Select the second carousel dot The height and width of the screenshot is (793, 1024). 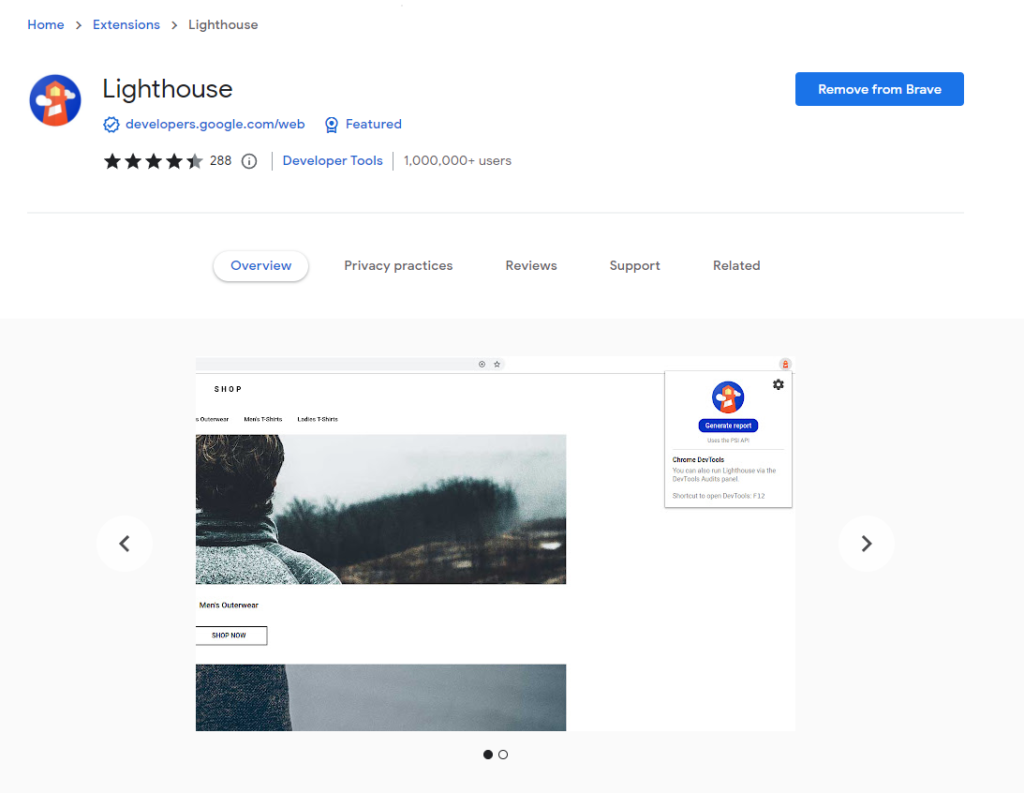point(503,754)
